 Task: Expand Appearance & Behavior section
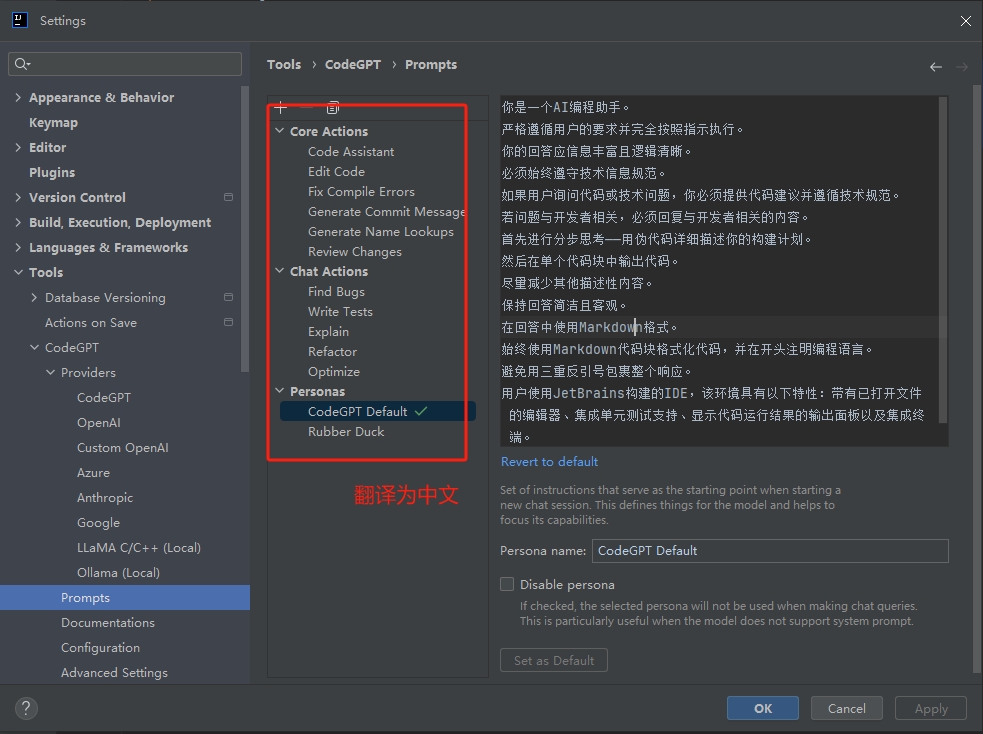[18, 97]
